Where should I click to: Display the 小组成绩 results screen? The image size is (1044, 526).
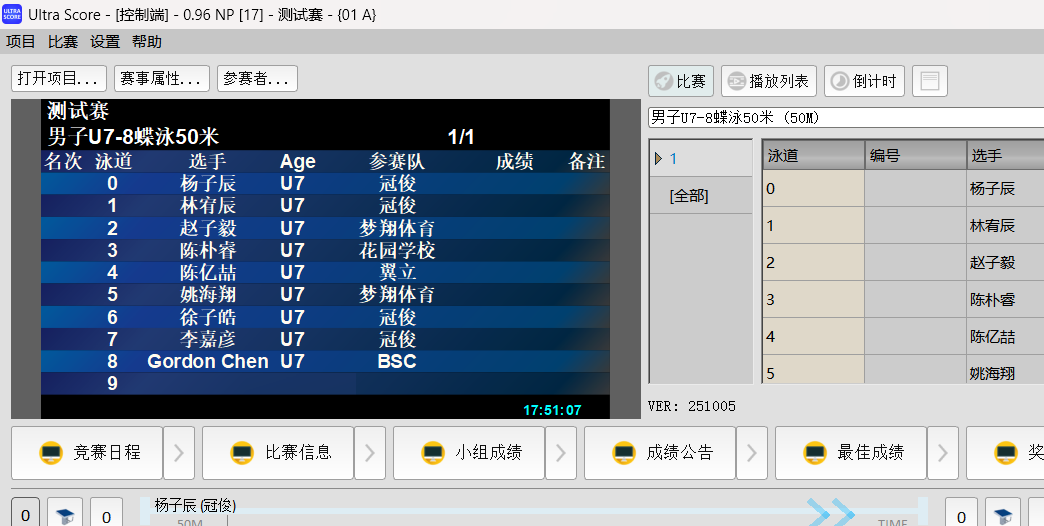click(x=468, y=453)
